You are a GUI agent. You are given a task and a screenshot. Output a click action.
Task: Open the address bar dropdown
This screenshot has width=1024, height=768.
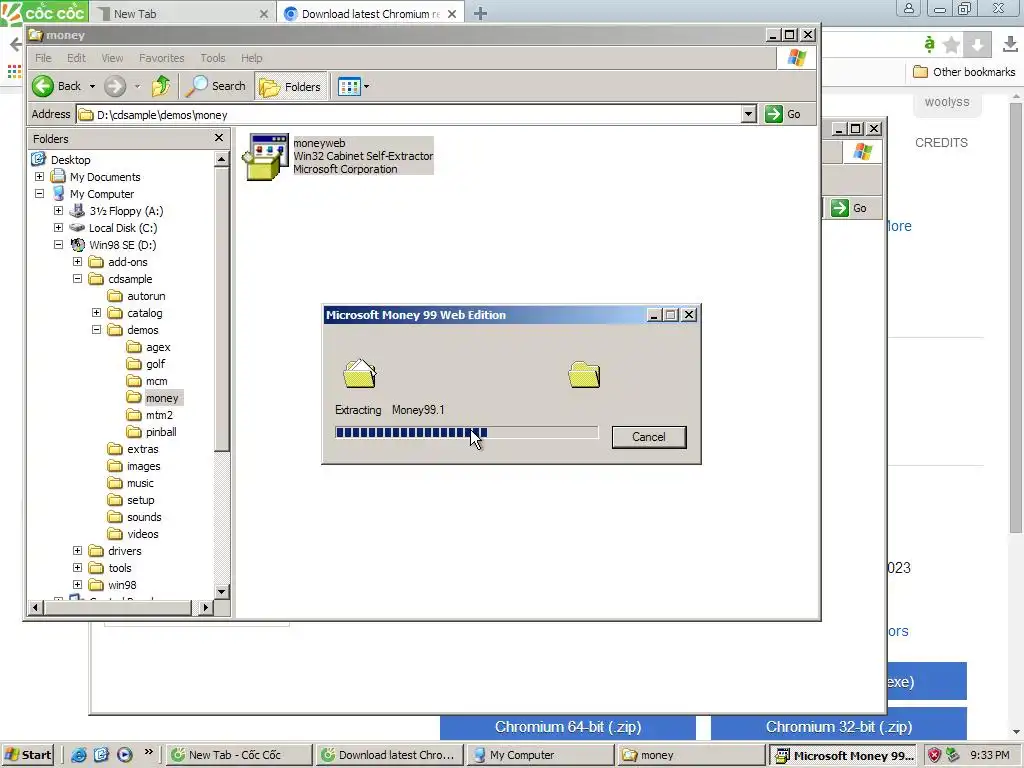[x=748, y=114]
